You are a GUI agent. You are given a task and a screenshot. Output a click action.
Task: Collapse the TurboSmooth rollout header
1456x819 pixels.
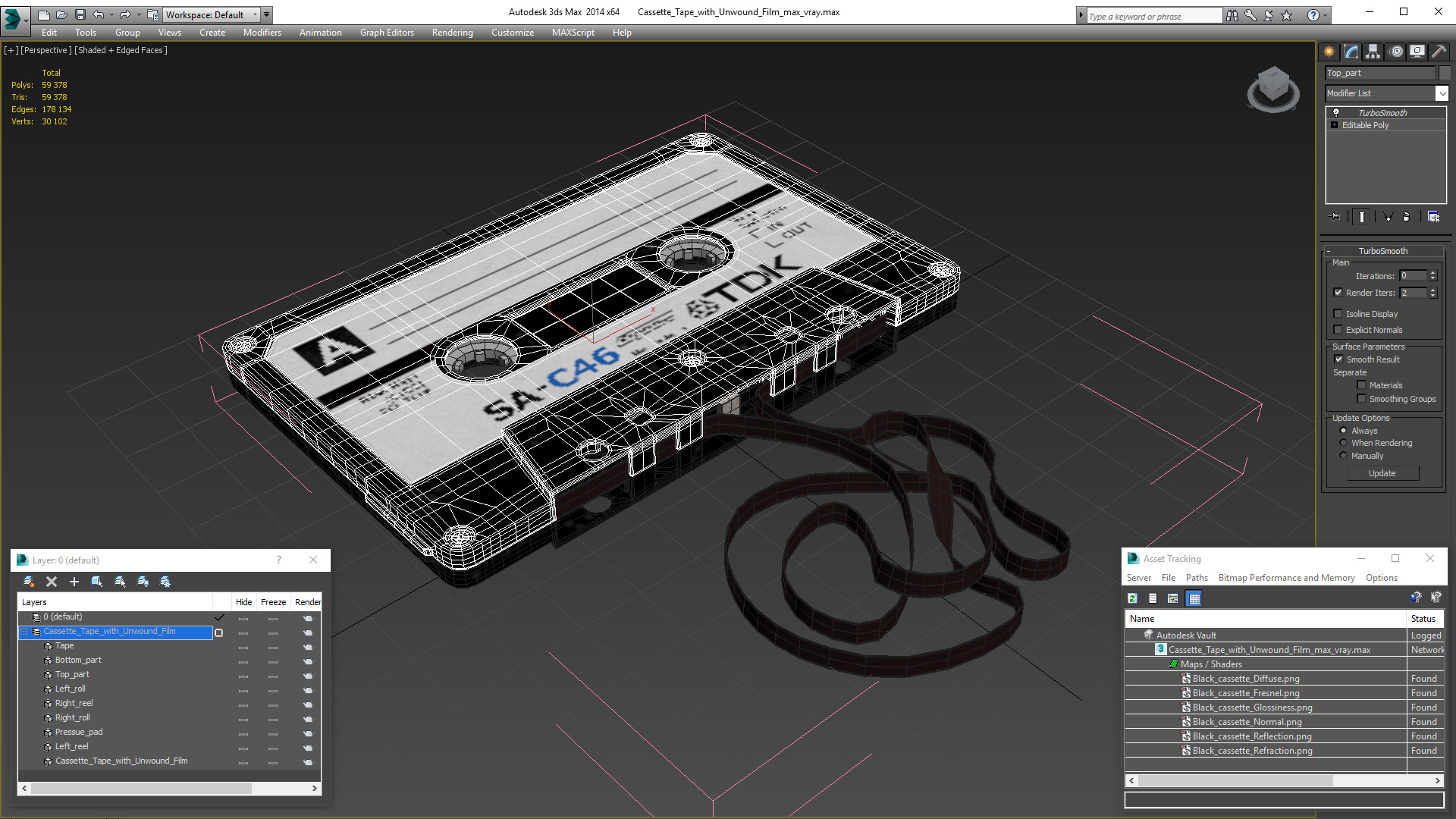pos(1383,251)
